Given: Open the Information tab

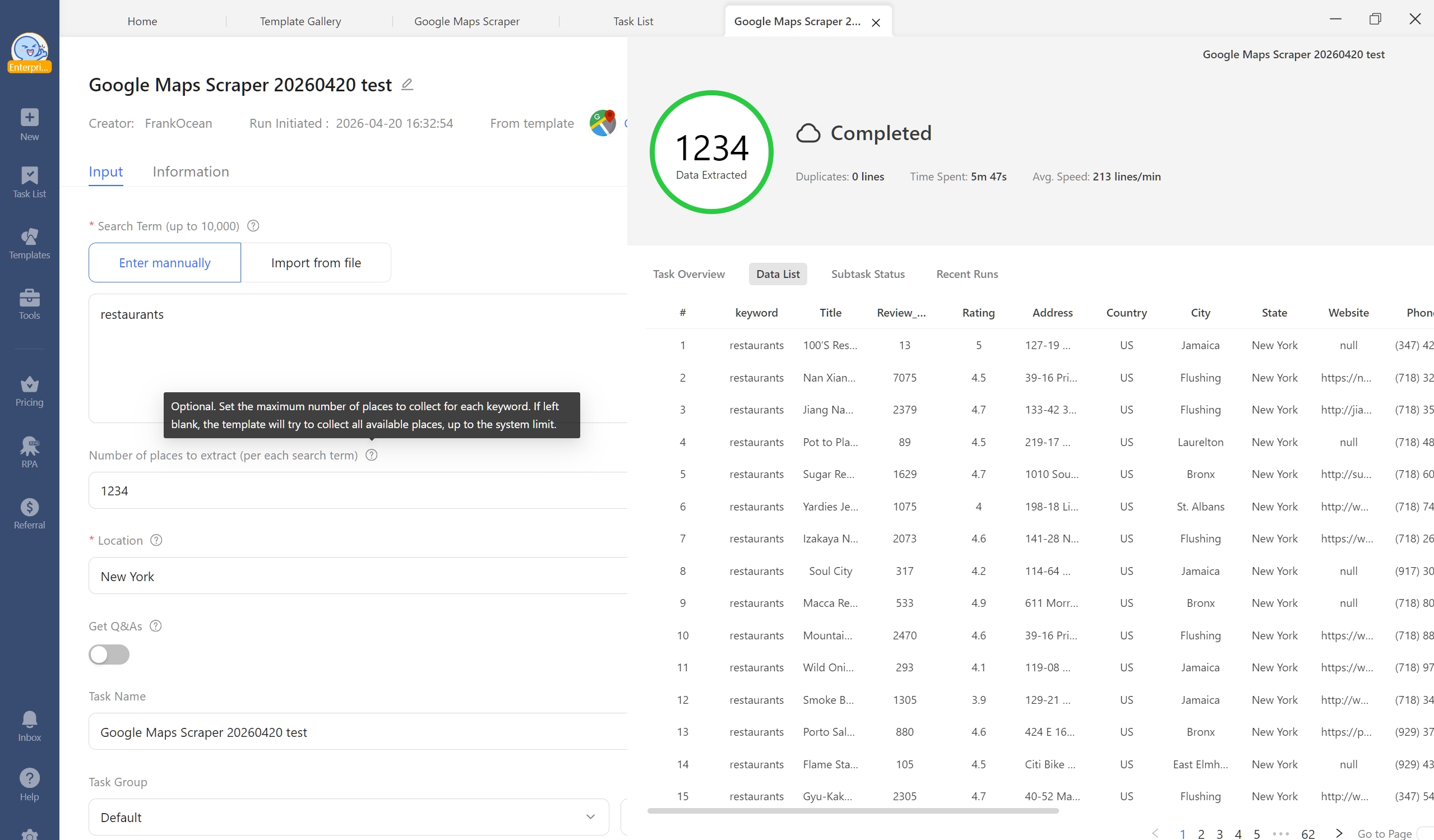Looking at the screenshot, I should point(191,171).
